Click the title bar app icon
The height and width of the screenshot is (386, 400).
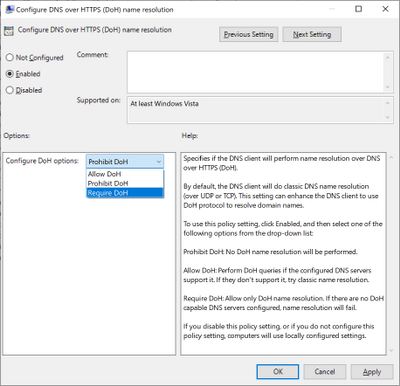[9, 9]
